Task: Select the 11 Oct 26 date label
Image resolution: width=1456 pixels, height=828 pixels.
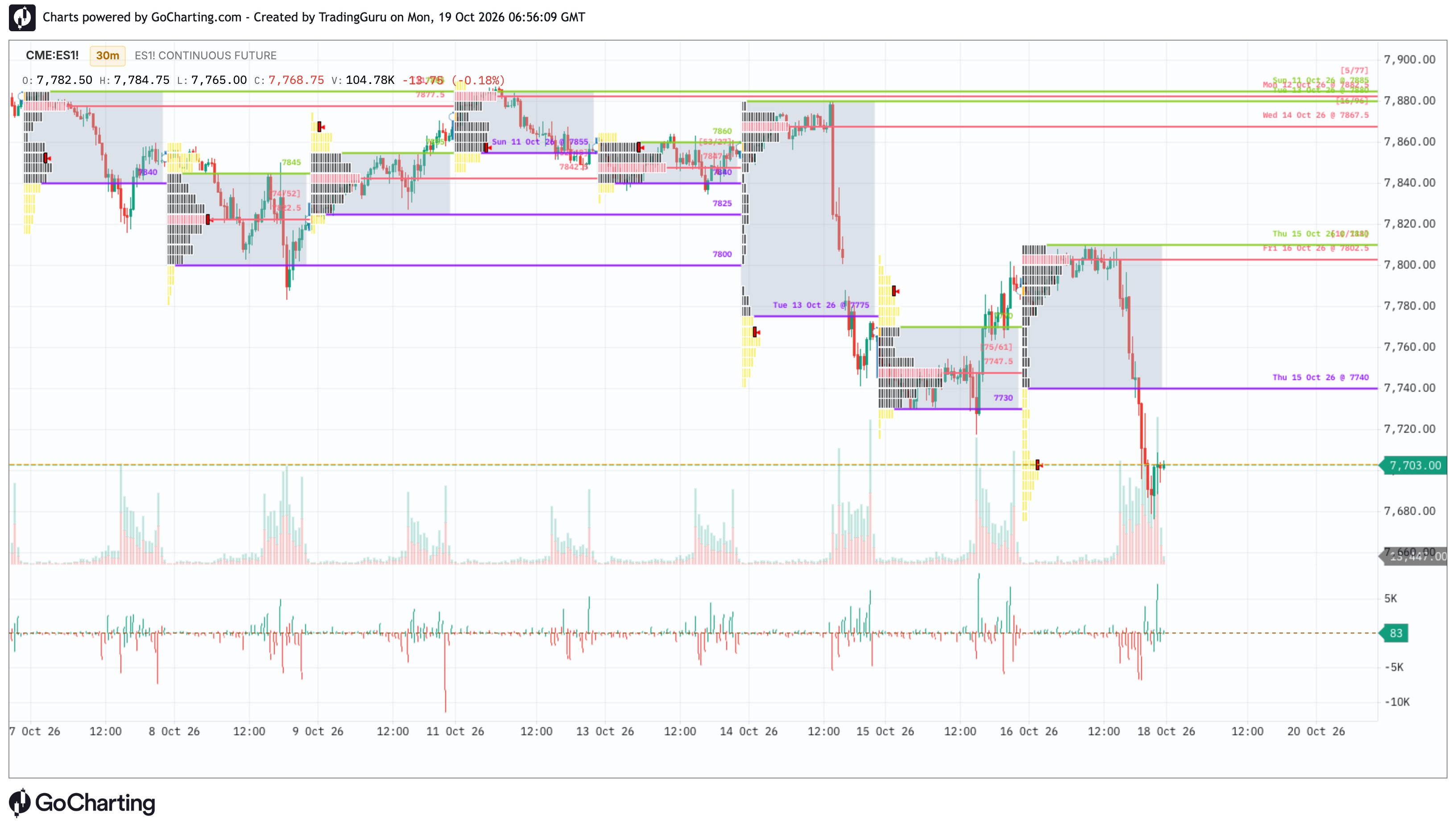Action: (x=455, y=731)
